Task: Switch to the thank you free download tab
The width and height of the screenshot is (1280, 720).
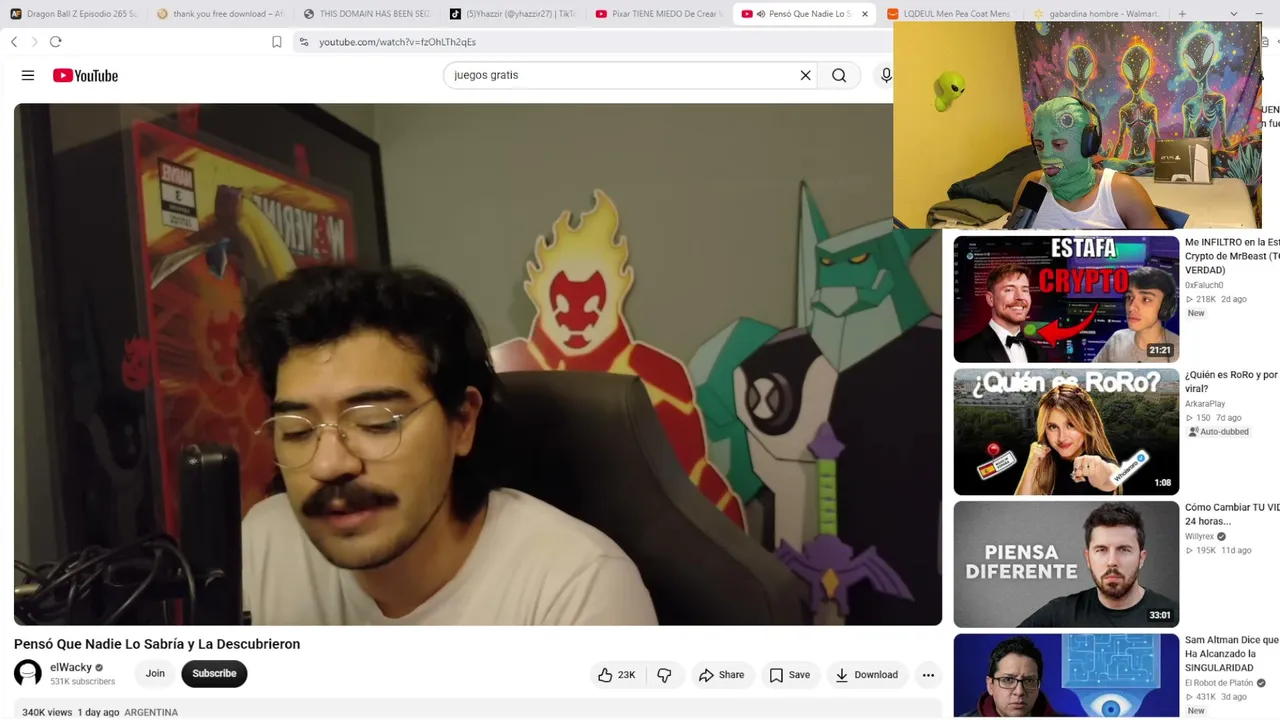Action: [x=220, y=14]
